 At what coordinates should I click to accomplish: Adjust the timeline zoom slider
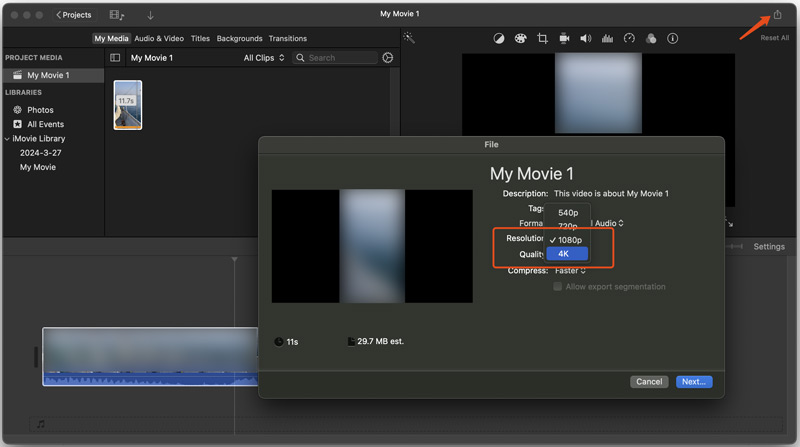[735, 246]
